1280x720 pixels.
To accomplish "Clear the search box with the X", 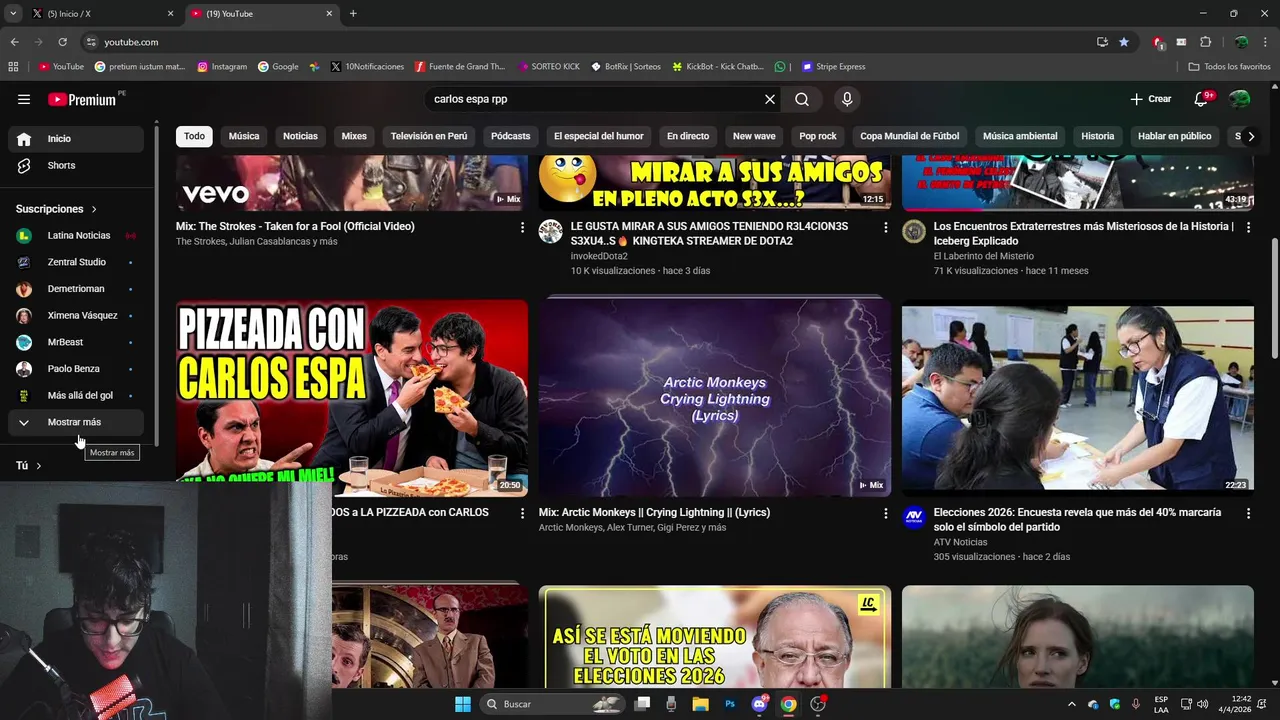I will point(770,99).
